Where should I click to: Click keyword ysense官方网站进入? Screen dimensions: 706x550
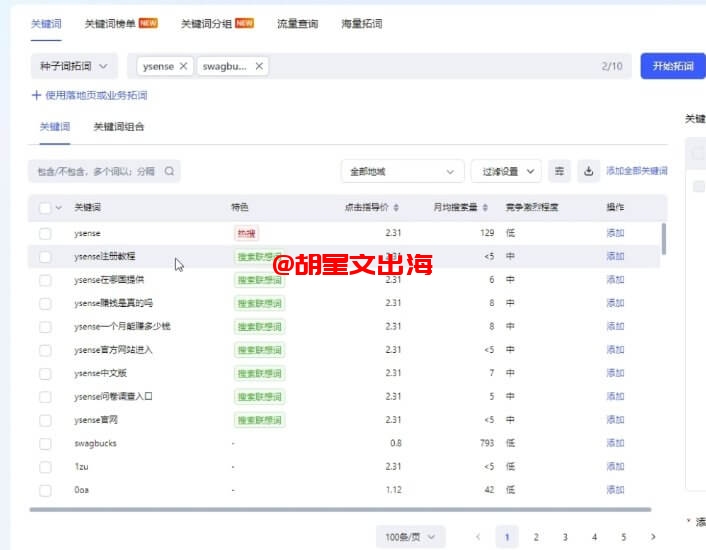click(113, 350)
